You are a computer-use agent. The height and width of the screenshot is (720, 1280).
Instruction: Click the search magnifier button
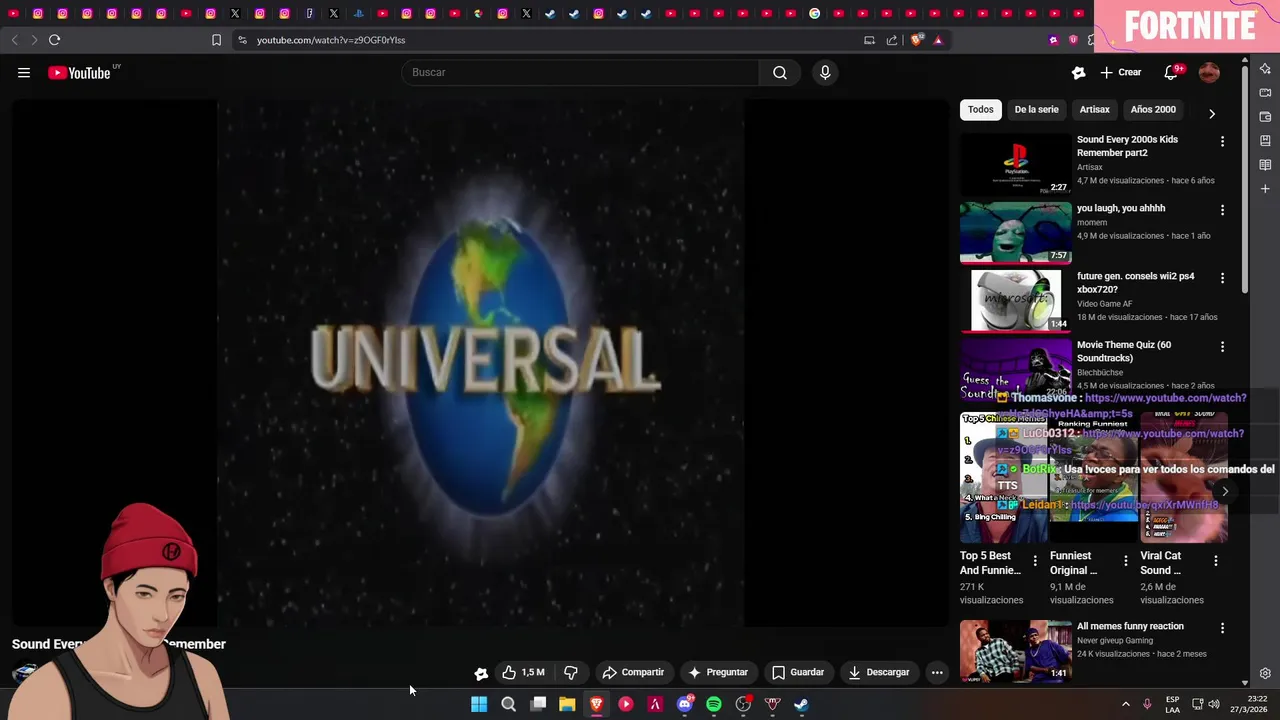[x=780, y=72]
